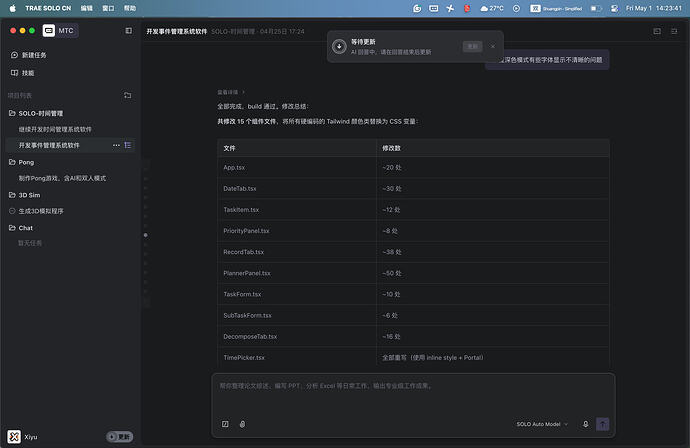
Task: Click the 更新 update pill in sidebar
Action: (120, 437)
